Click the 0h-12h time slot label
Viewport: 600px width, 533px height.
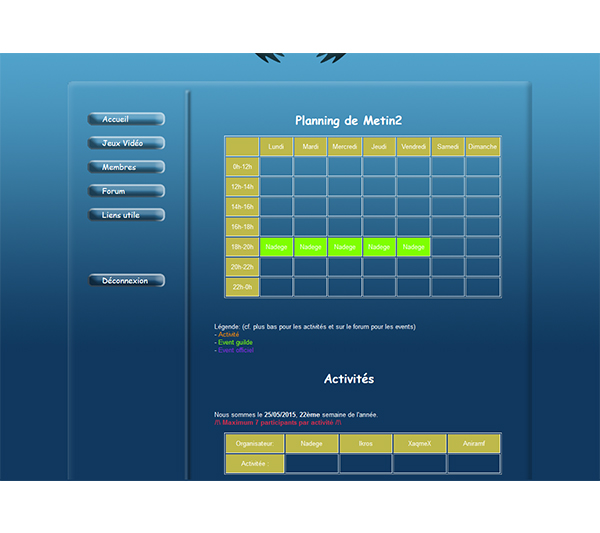click(242, 167)
